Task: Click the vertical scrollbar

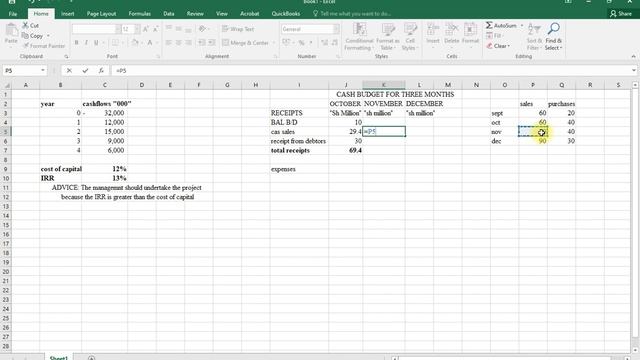Action: coord(635,212)
